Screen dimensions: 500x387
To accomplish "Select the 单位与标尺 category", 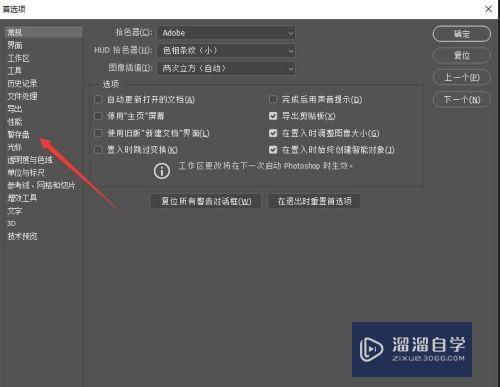I will pos(26,172).
